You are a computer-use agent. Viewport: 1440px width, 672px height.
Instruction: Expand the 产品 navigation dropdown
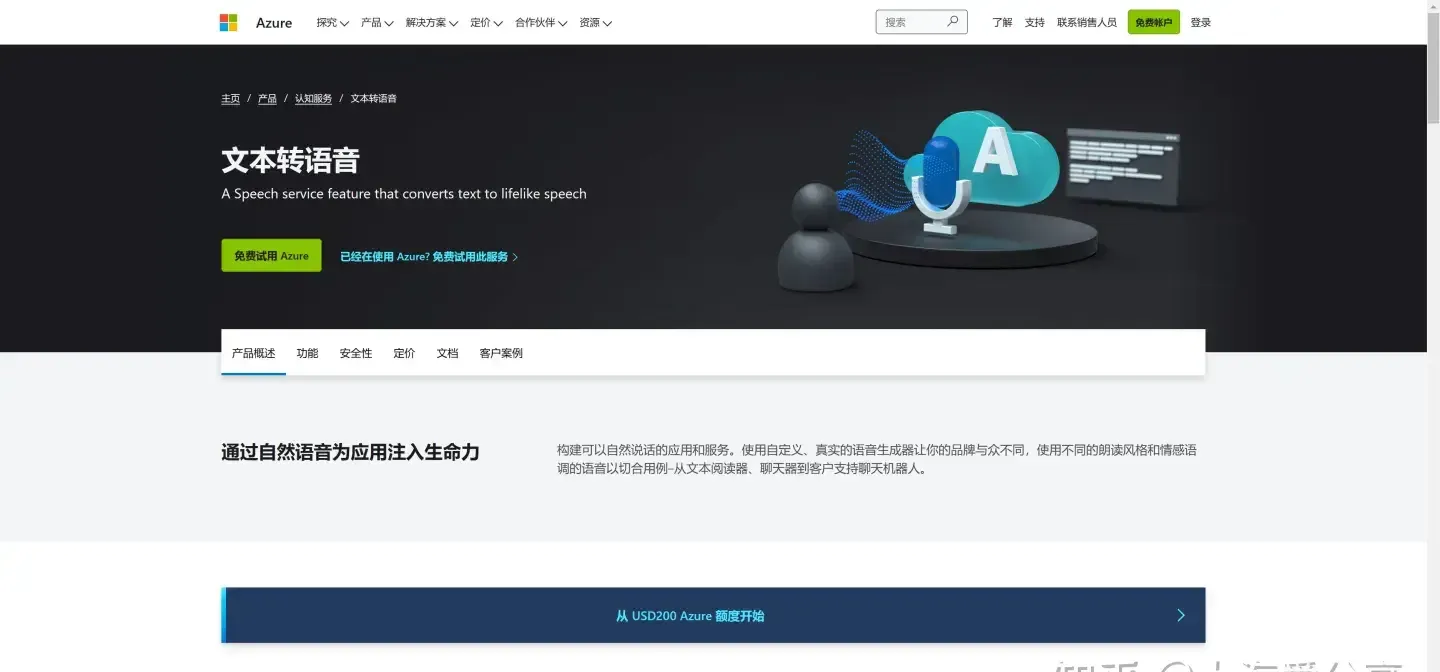coord(377,23)
